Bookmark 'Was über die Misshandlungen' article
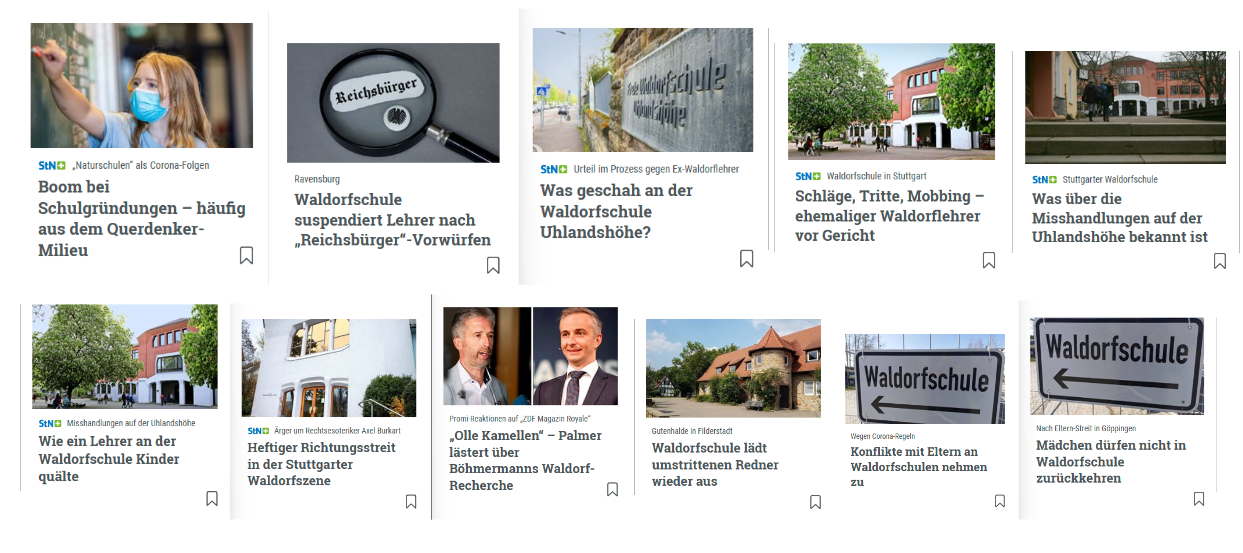The image size is (1243, 553). click(1220, 261)
